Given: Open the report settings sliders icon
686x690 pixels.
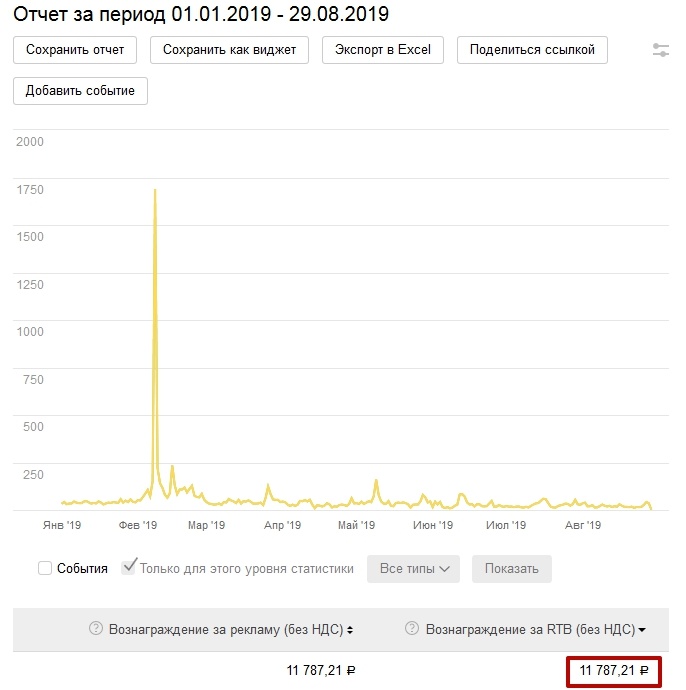Looking at the screenshot, I should tap(660, 50).
